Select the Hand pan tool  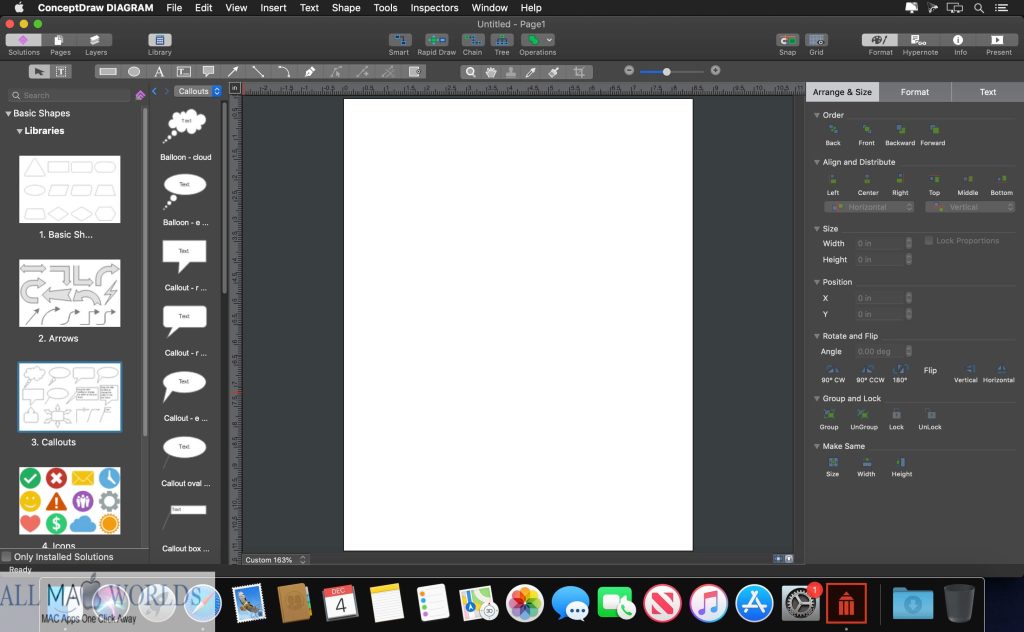(x=490, y=72)
